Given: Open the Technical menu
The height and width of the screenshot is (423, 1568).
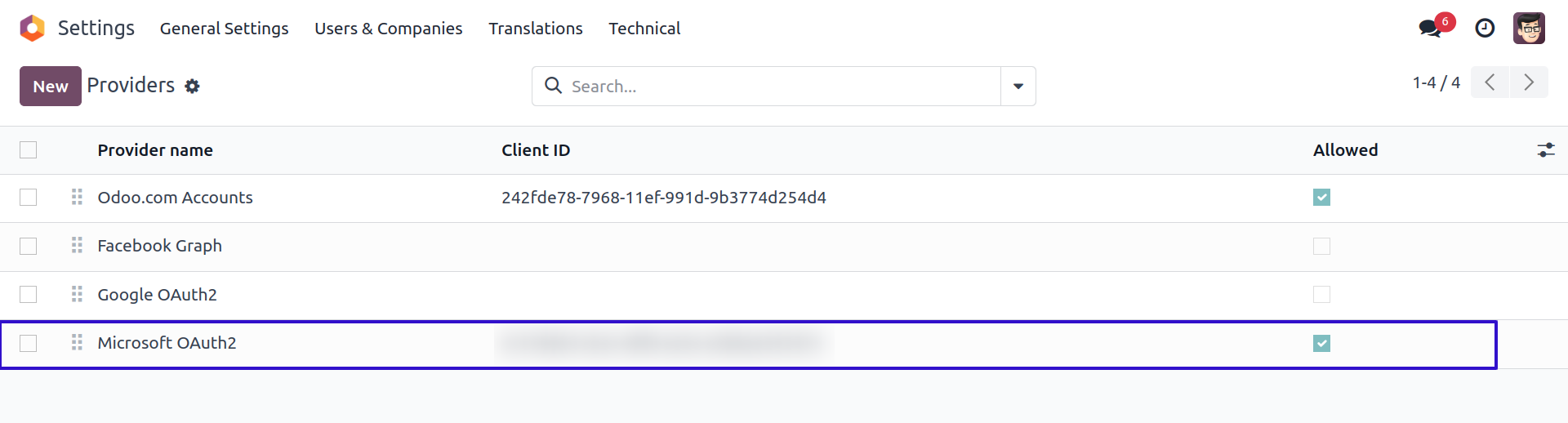Looking at the screenshot, I should [644, 29].
